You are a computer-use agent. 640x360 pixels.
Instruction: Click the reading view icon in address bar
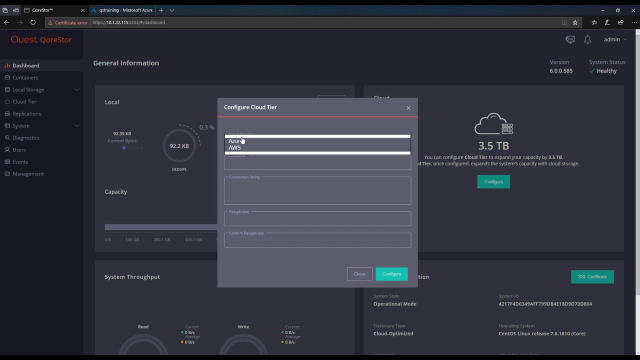[x=564, y=22]
